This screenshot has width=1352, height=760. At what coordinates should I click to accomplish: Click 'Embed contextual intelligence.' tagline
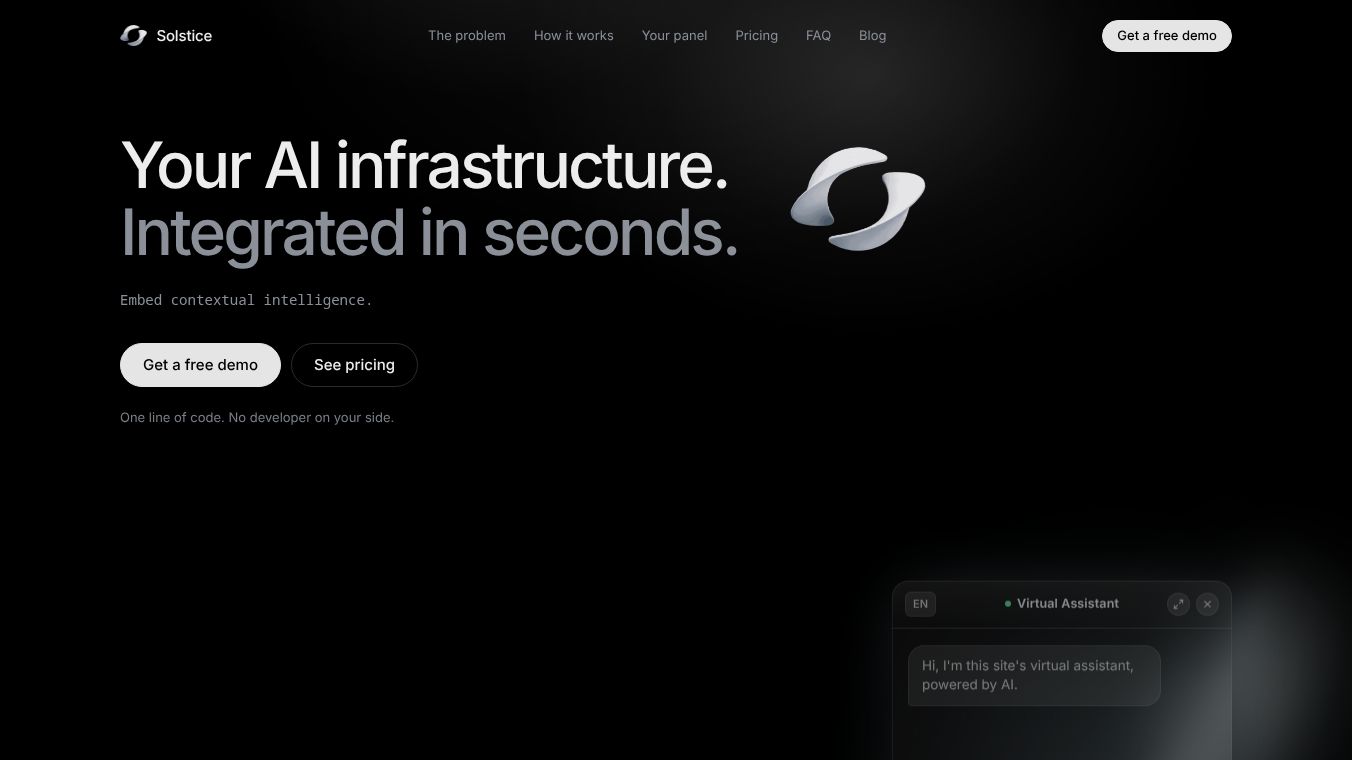click(246, 300)
